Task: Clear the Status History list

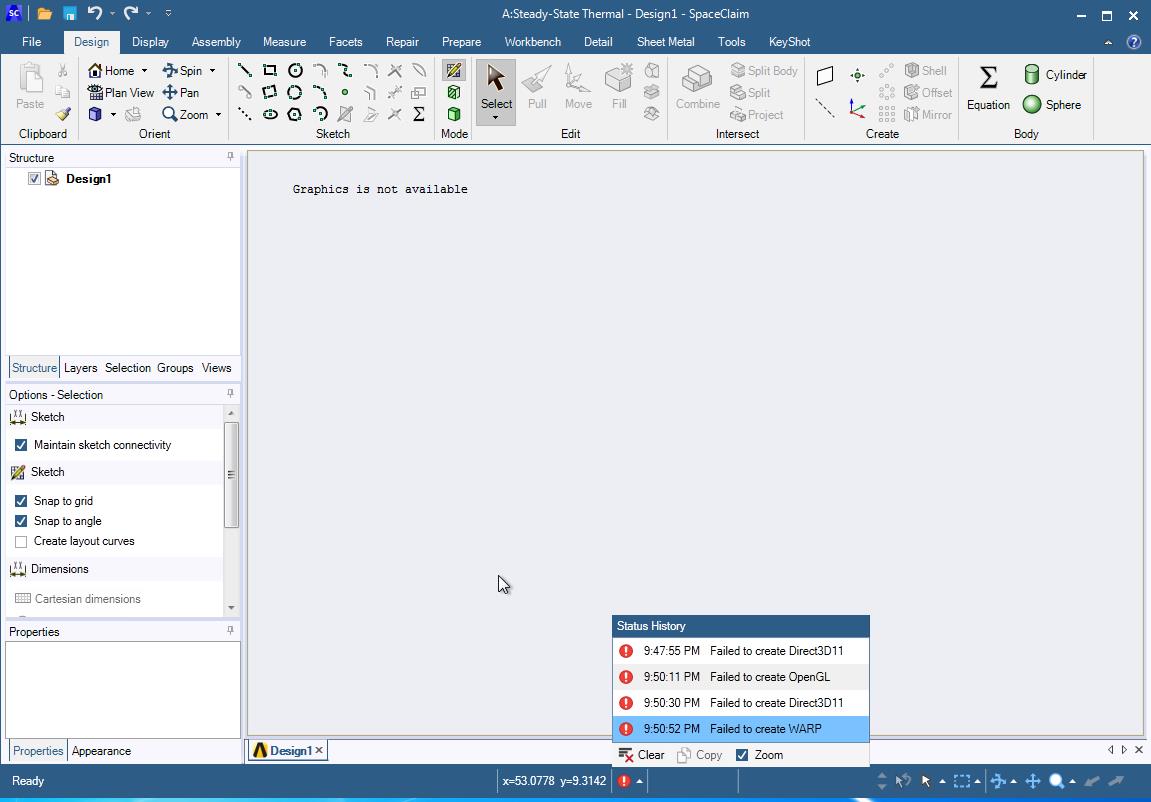Action: (x=642, y=755)
